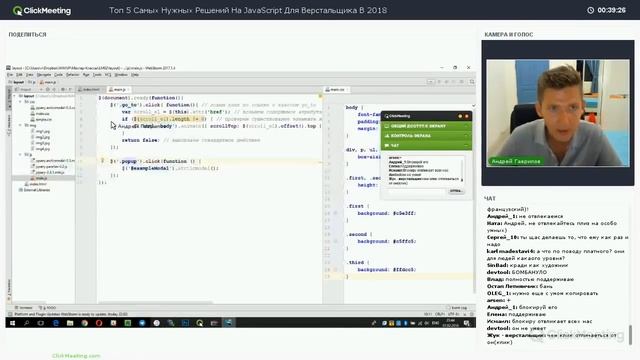Open the Event Log button
640x360 pixels.
pos(457,308)
